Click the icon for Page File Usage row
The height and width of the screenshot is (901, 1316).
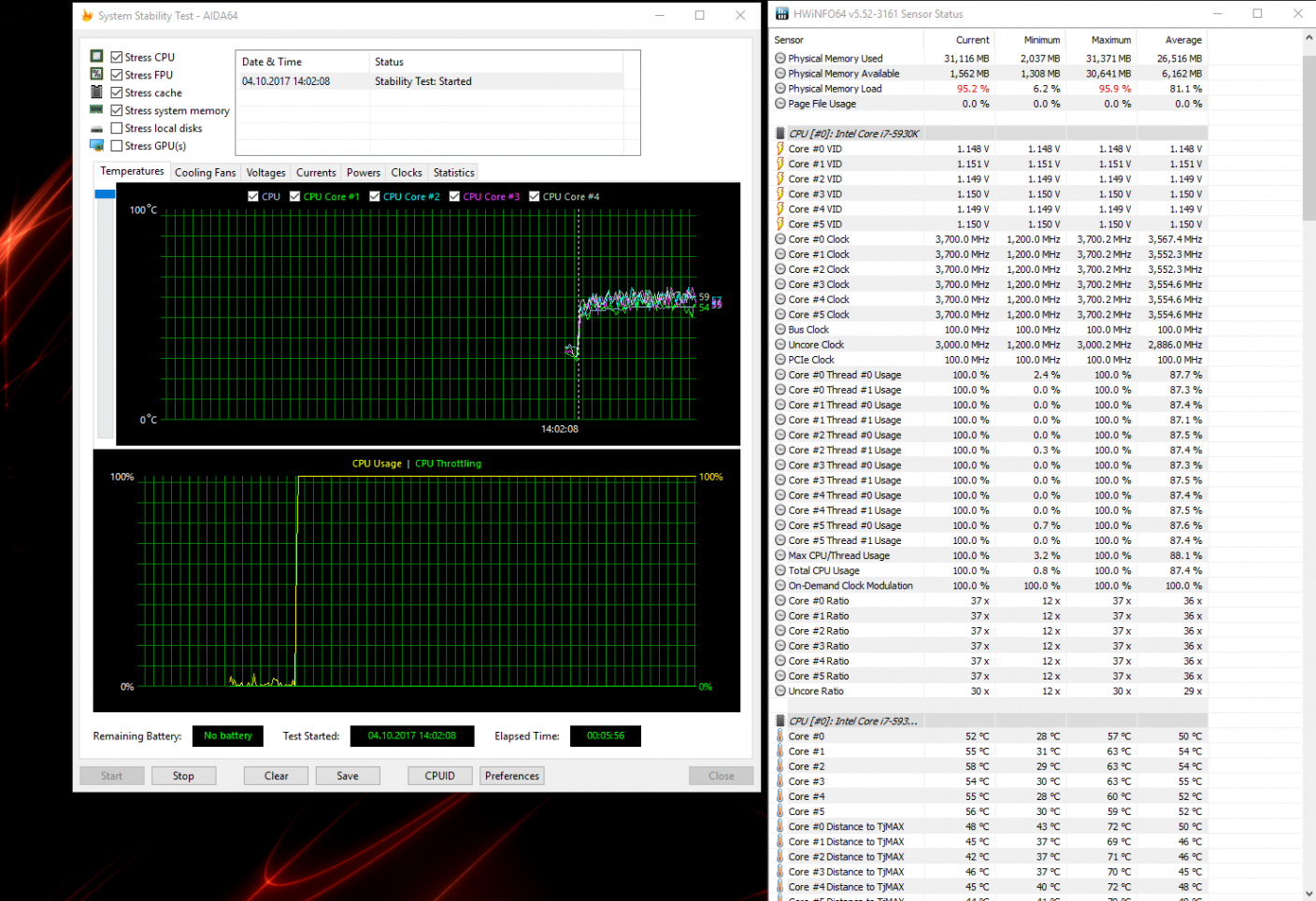pos(780,104)
